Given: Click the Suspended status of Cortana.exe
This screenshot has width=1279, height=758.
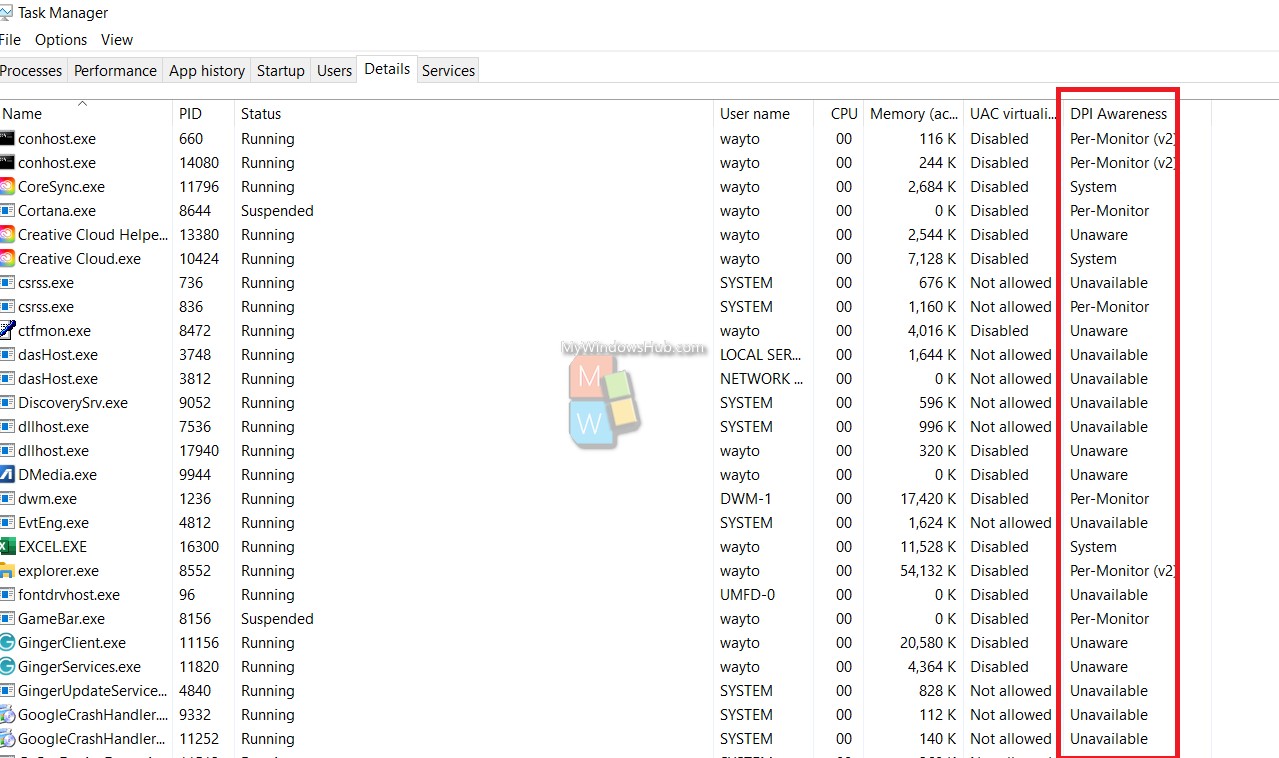Looking at the screenshot, I should click(x=277, y=211).
